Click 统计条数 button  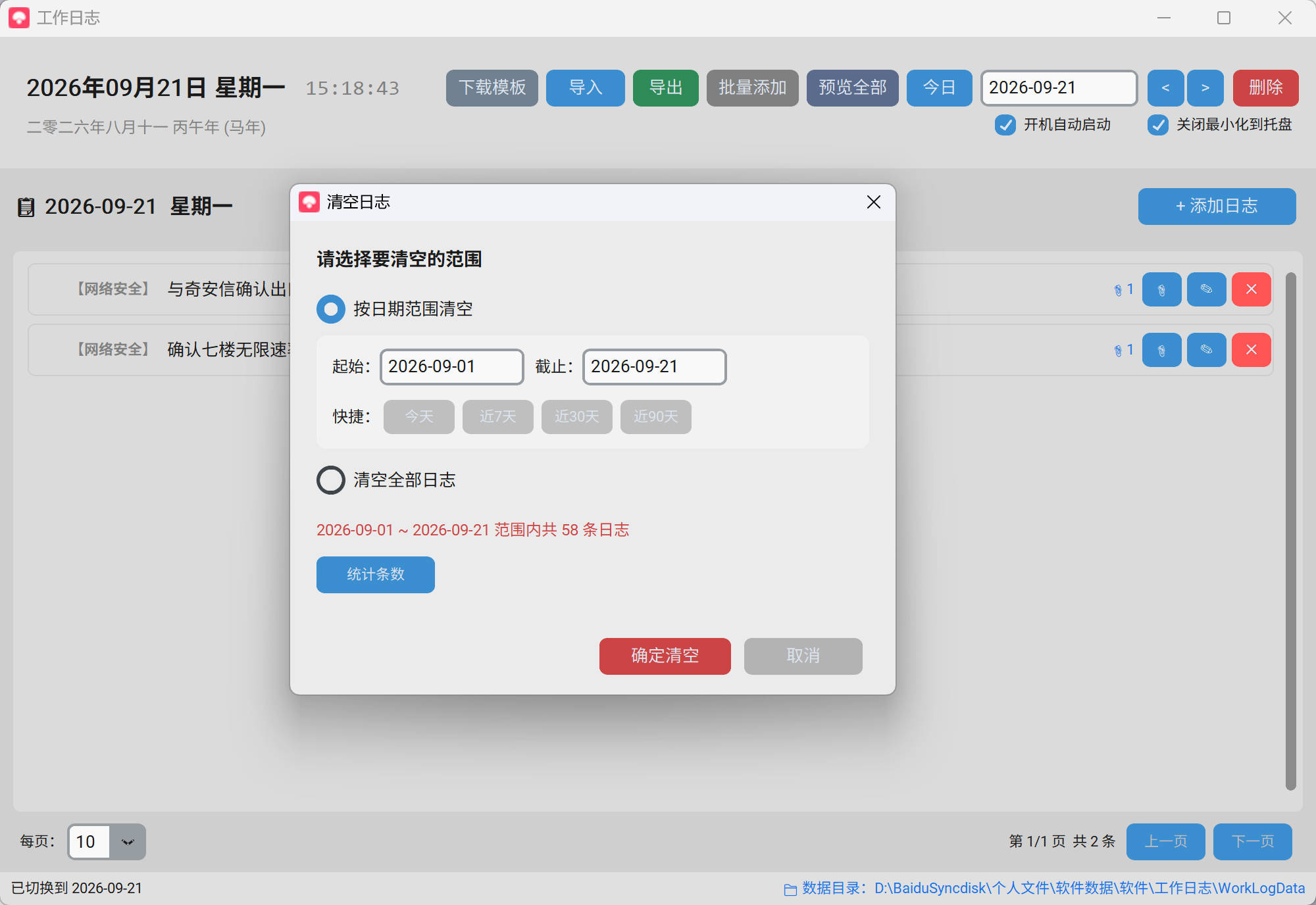[376, 575]
